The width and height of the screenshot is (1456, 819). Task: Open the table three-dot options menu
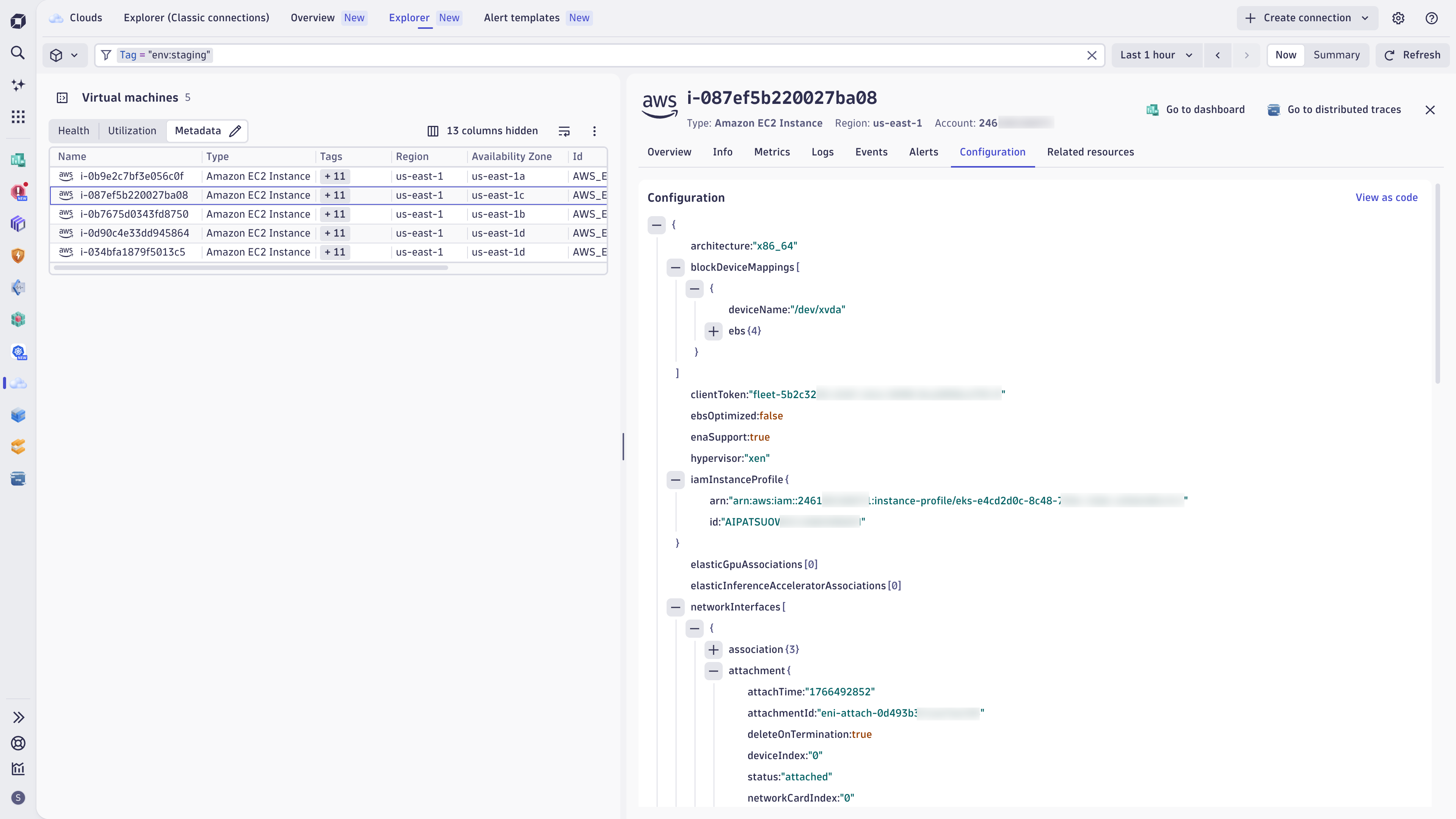pyautogui.click(x=594, y=131)
